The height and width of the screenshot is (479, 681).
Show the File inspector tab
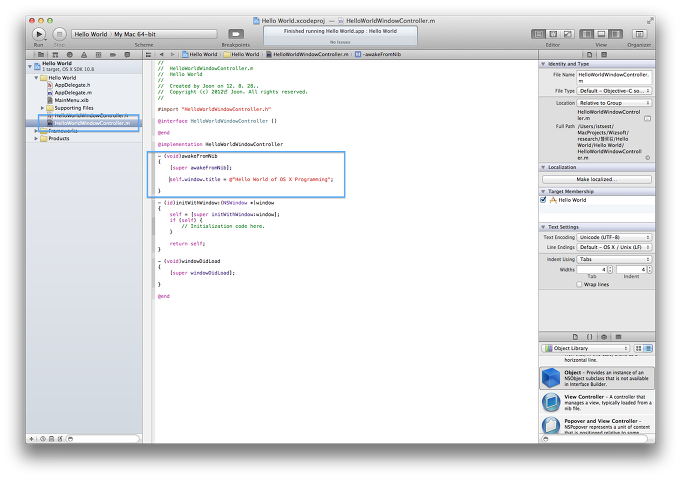pyautogui.click(x=589, y=55)
